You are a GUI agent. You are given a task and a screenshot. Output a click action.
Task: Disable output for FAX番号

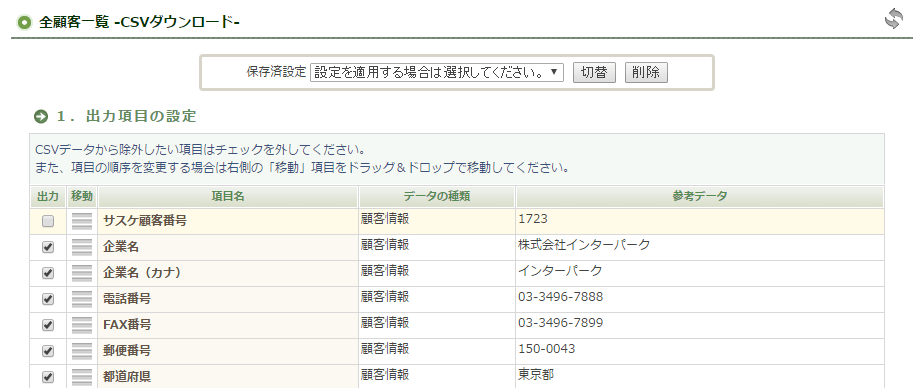click(x=48, y=324)
